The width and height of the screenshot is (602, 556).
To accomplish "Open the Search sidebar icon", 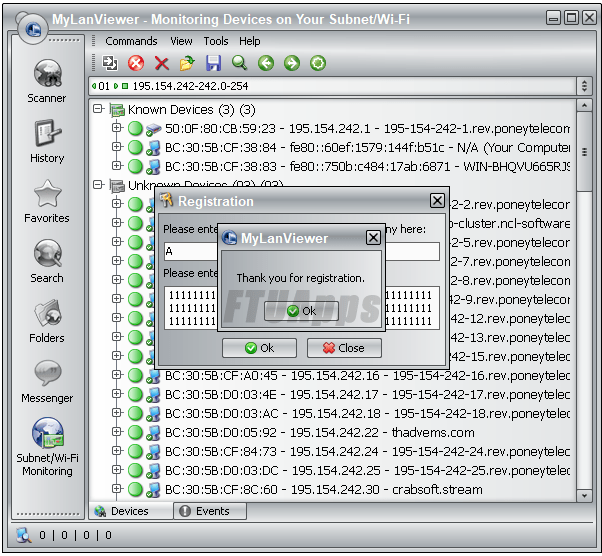I will tap(47, 253).
